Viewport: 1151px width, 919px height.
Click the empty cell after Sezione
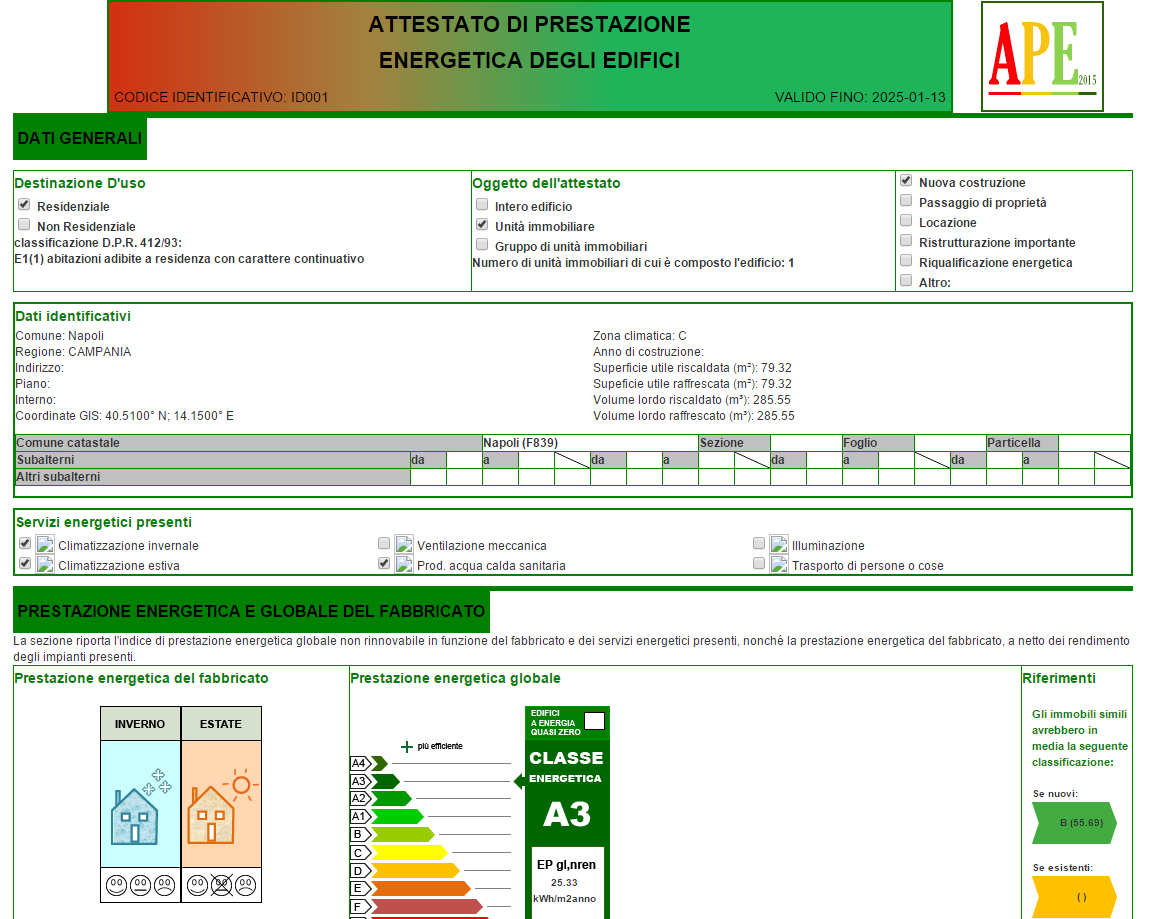point(806,443)
